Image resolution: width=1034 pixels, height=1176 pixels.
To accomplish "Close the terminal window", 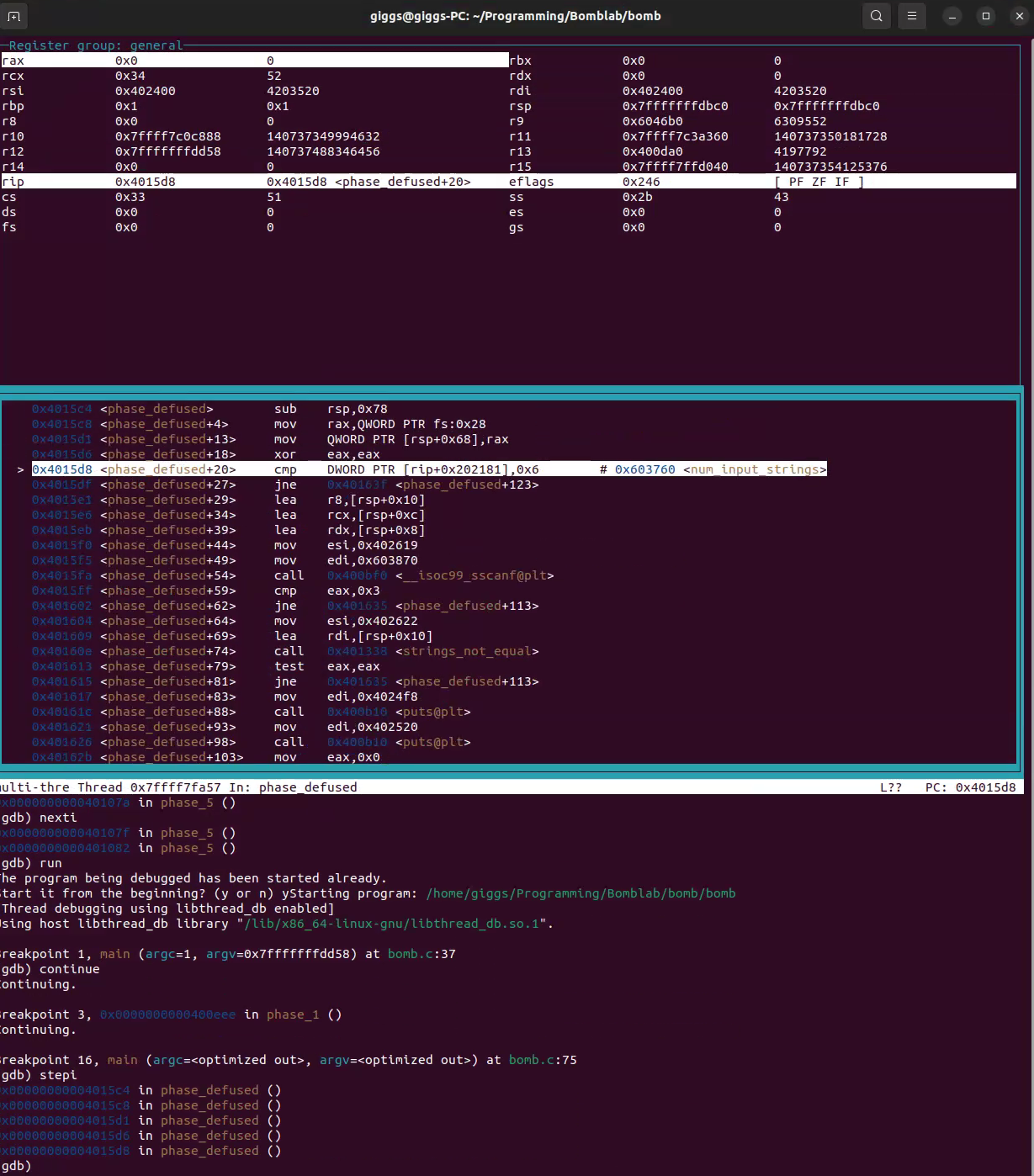I will coord(1019,16).
